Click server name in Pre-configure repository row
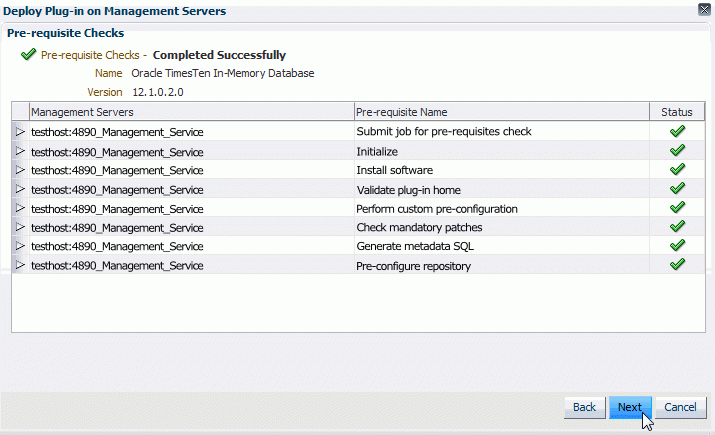This screenshot has width=715, height=435. click(117, 266)
